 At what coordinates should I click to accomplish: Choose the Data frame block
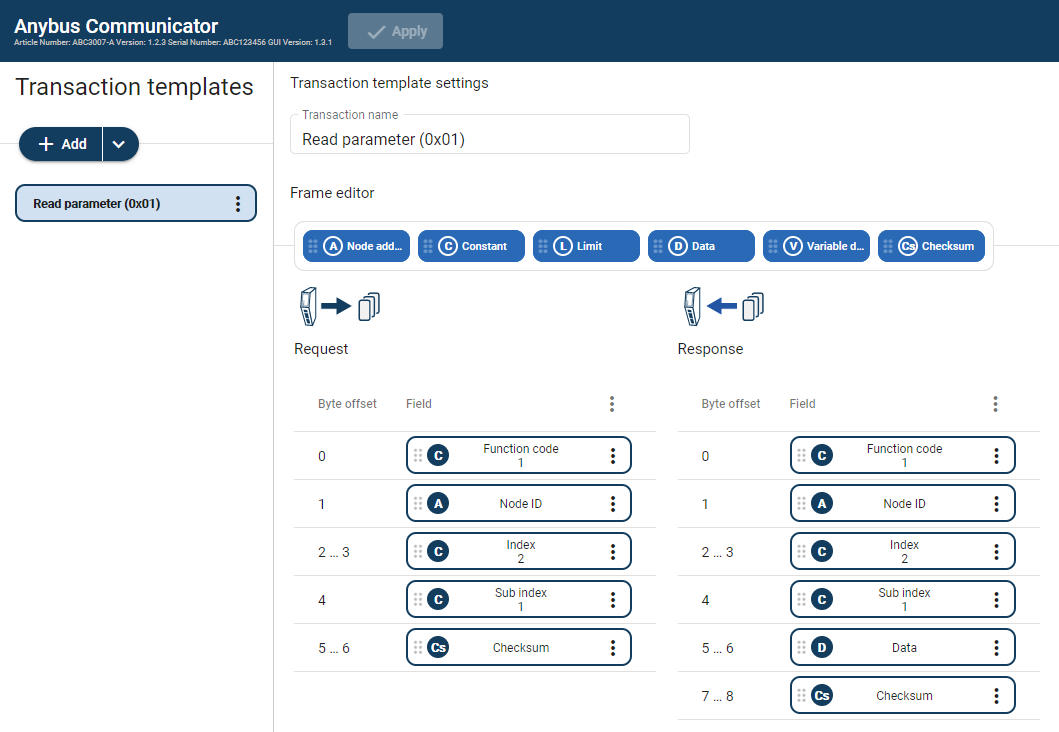(701, 246)
